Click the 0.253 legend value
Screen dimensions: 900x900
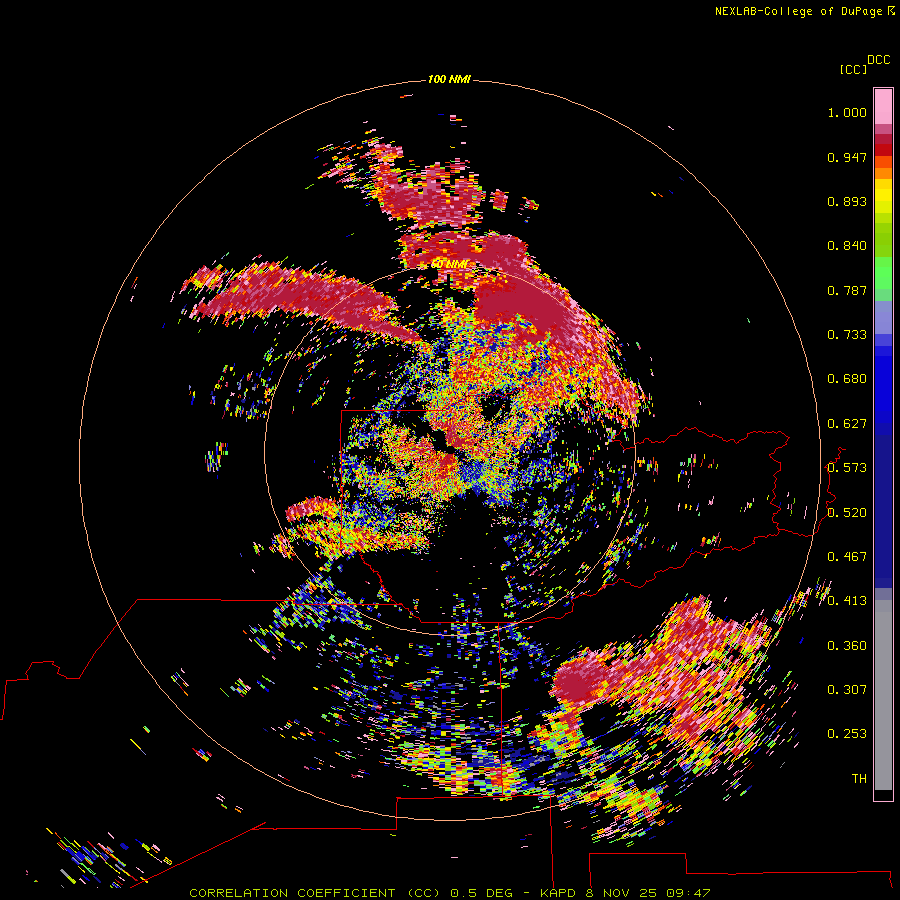847,734
